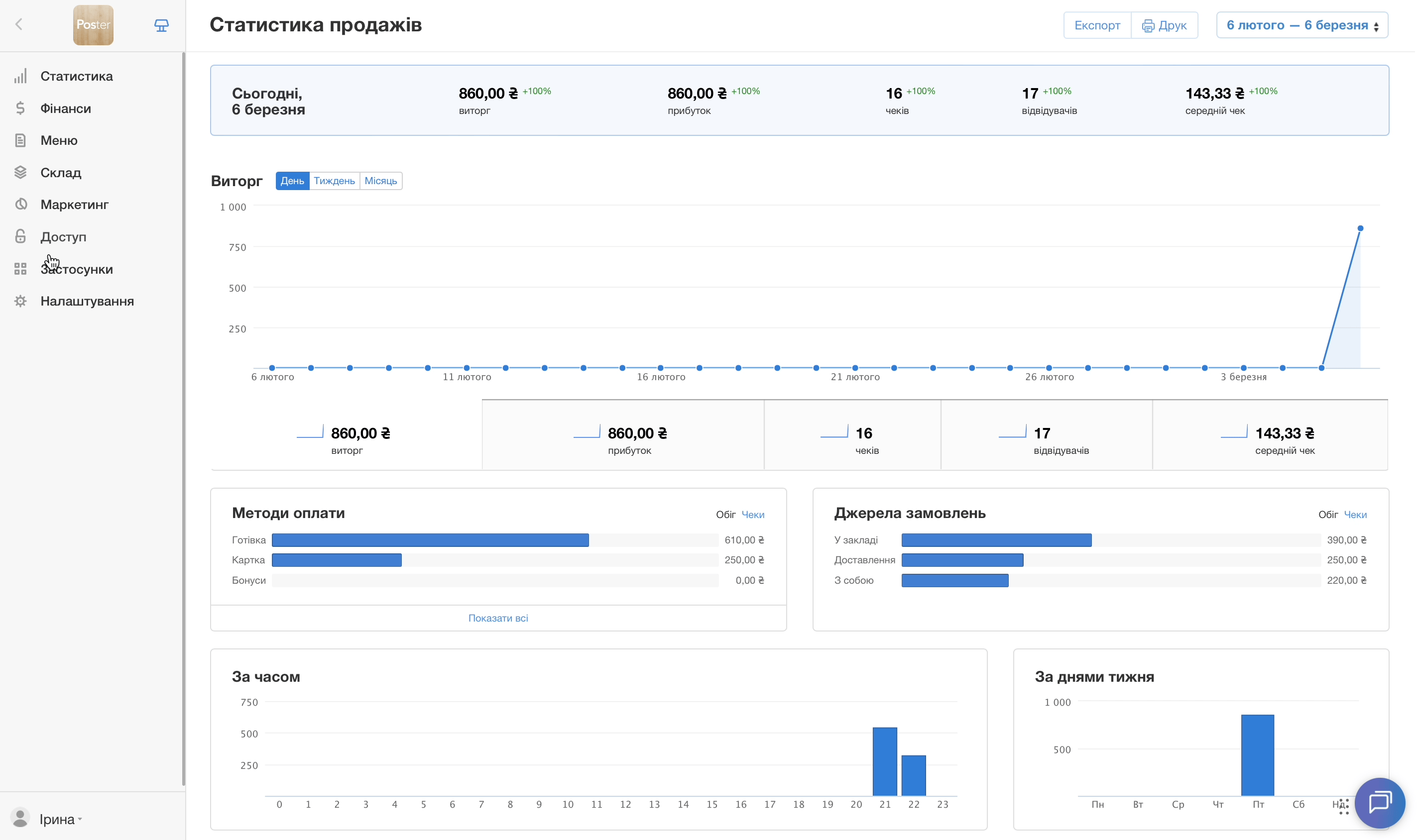
Task: Click the Готівка payment bar
Action: pyautogui.click(x=430, y=540)
